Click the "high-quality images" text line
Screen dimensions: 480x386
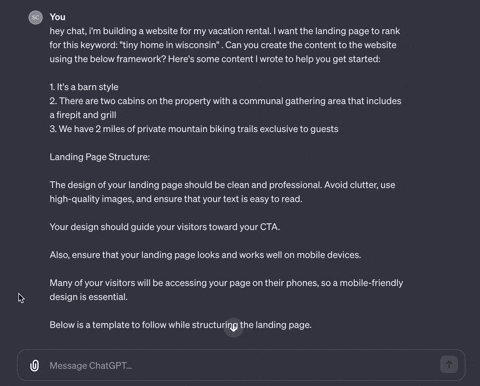pos(176,199)
